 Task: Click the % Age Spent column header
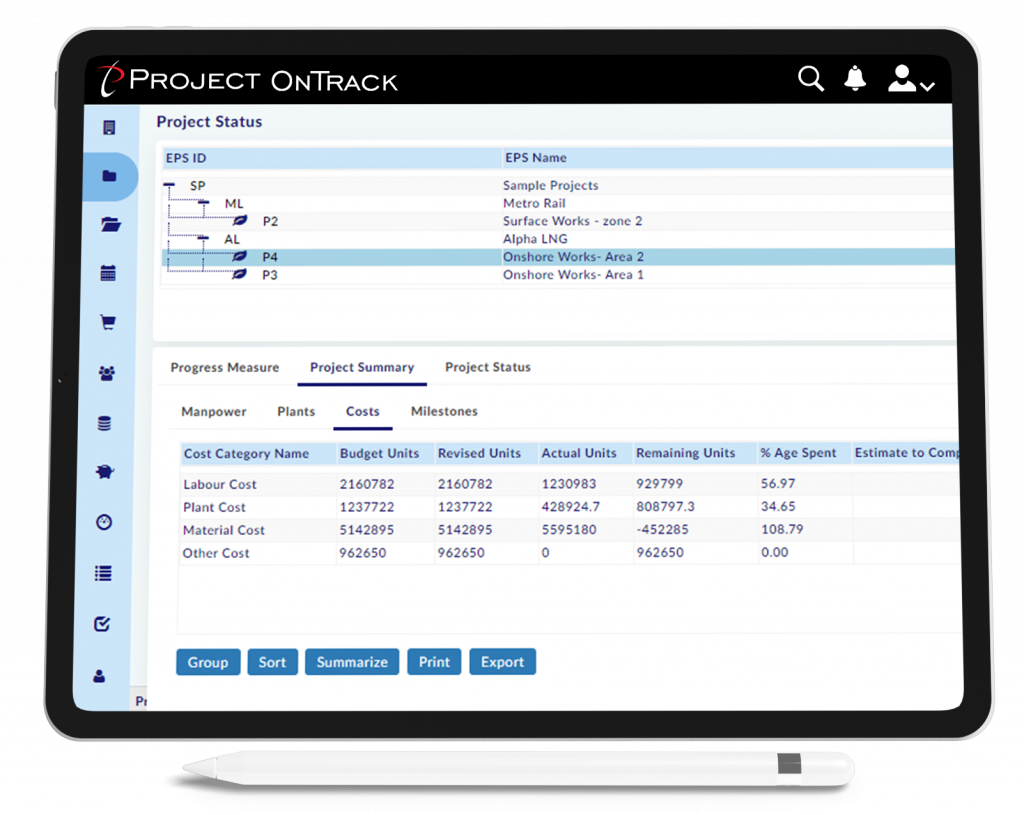click(x=805, y=453)
